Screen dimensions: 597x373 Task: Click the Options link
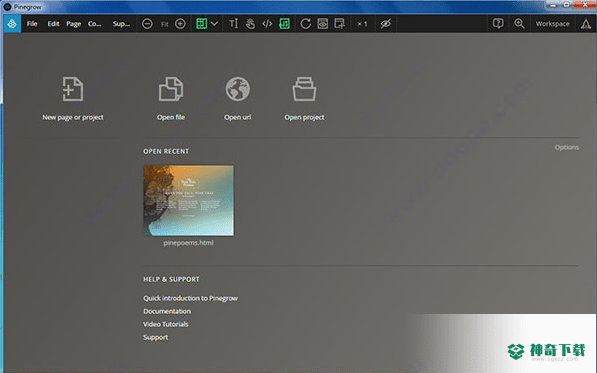coord(567,147)
